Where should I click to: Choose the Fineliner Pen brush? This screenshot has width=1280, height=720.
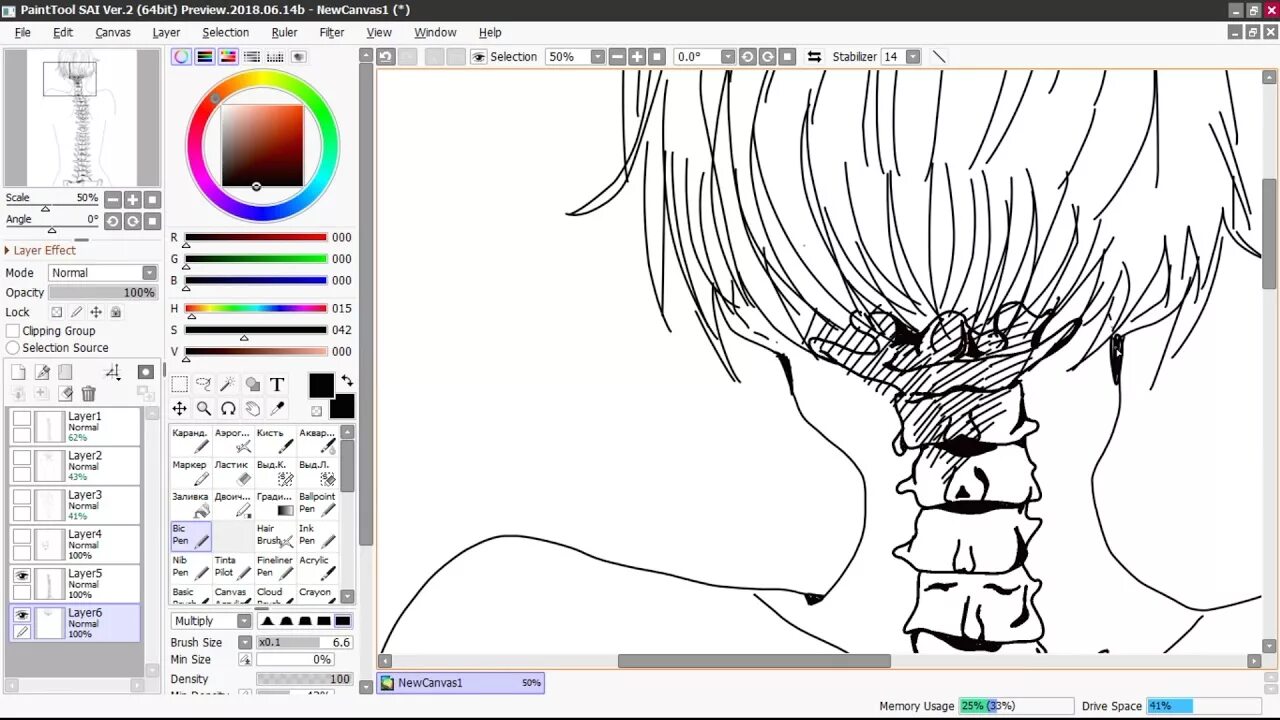click(x=275, y=567)
